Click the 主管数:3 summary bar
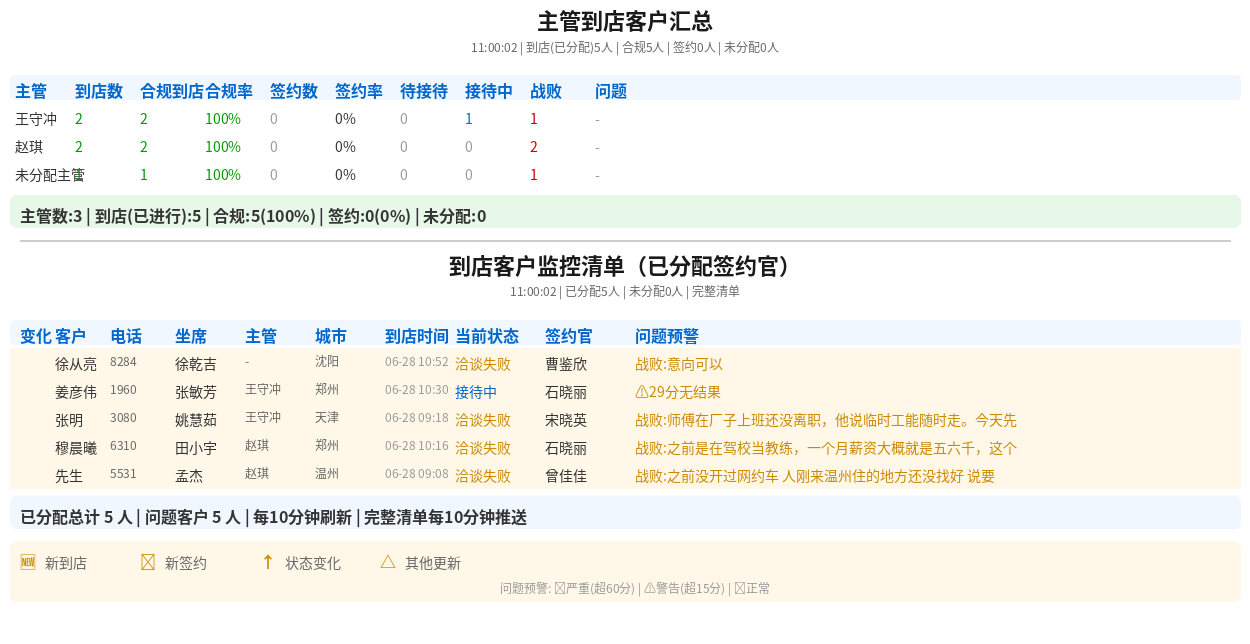1250x644 pixels. coord(625,212)
